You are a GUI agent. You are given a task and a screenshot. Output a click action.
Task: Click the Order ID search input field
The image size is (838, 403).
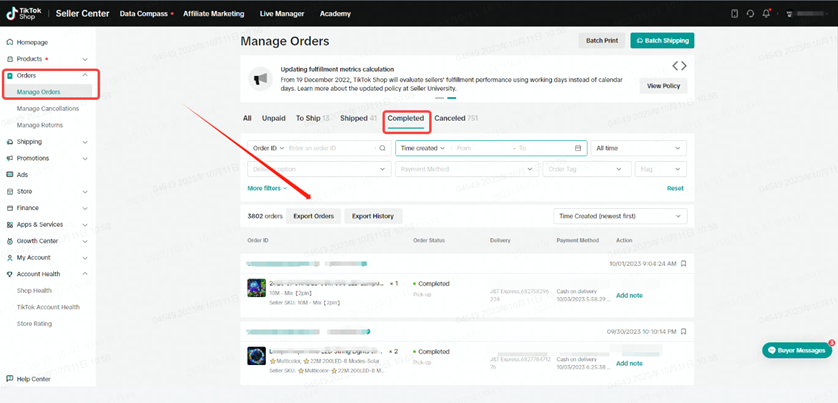click(332, 148)
